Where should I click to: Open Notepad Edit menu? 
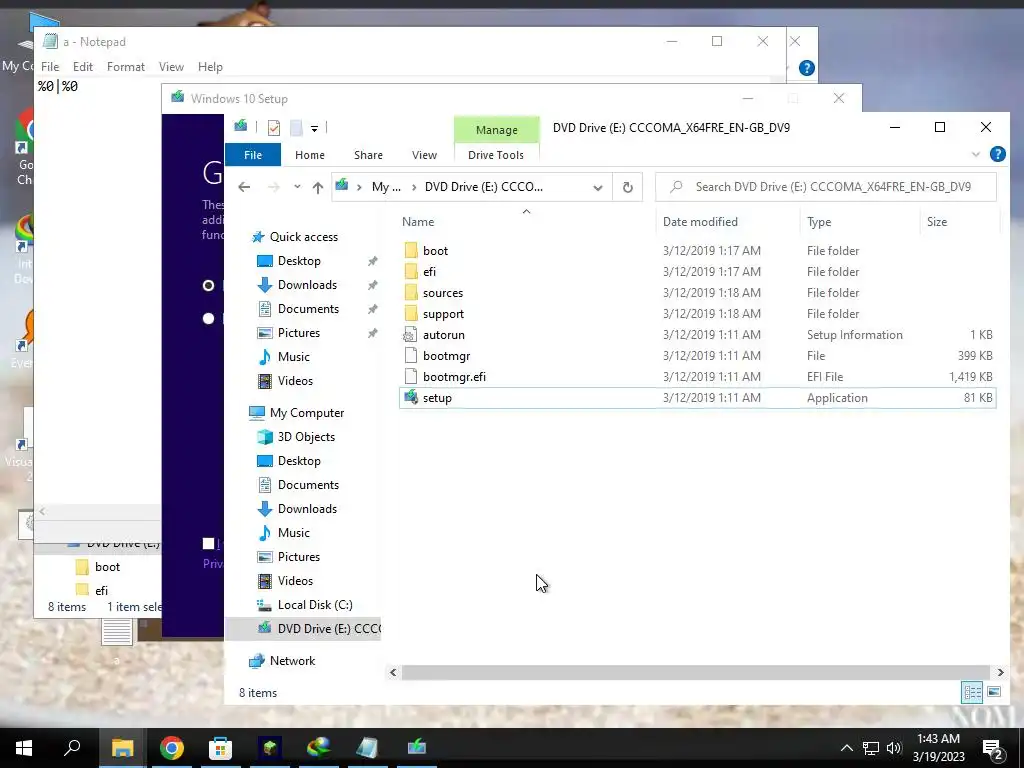coord(82,67)
